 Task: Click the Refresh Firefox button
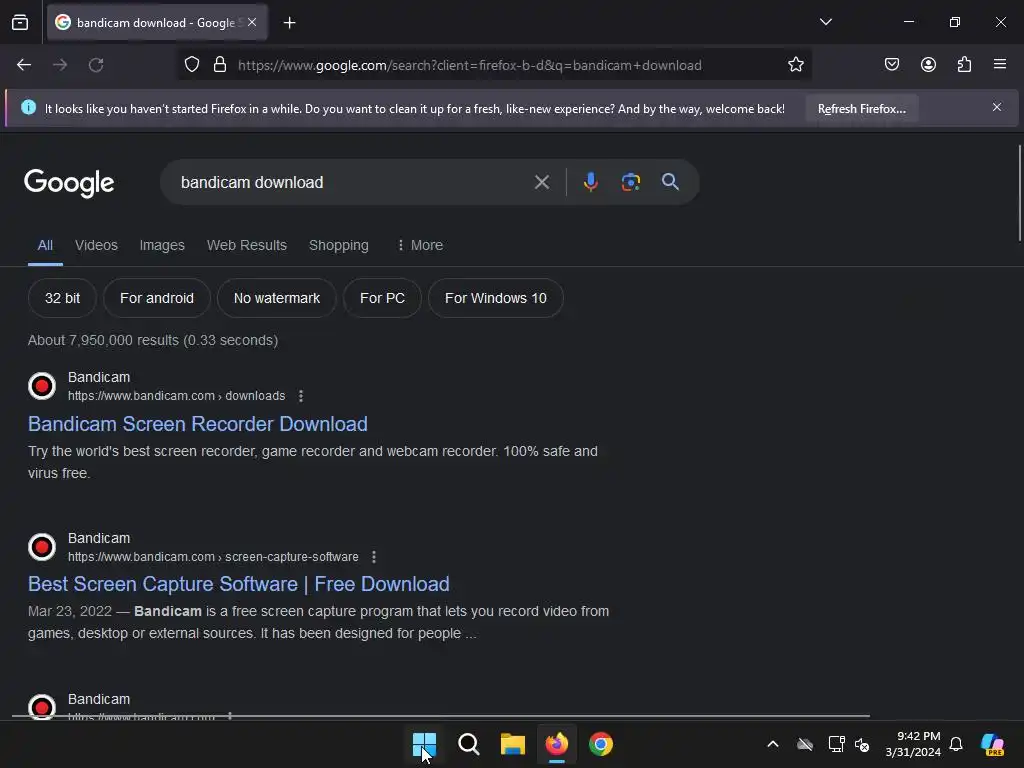click(861, 108)
